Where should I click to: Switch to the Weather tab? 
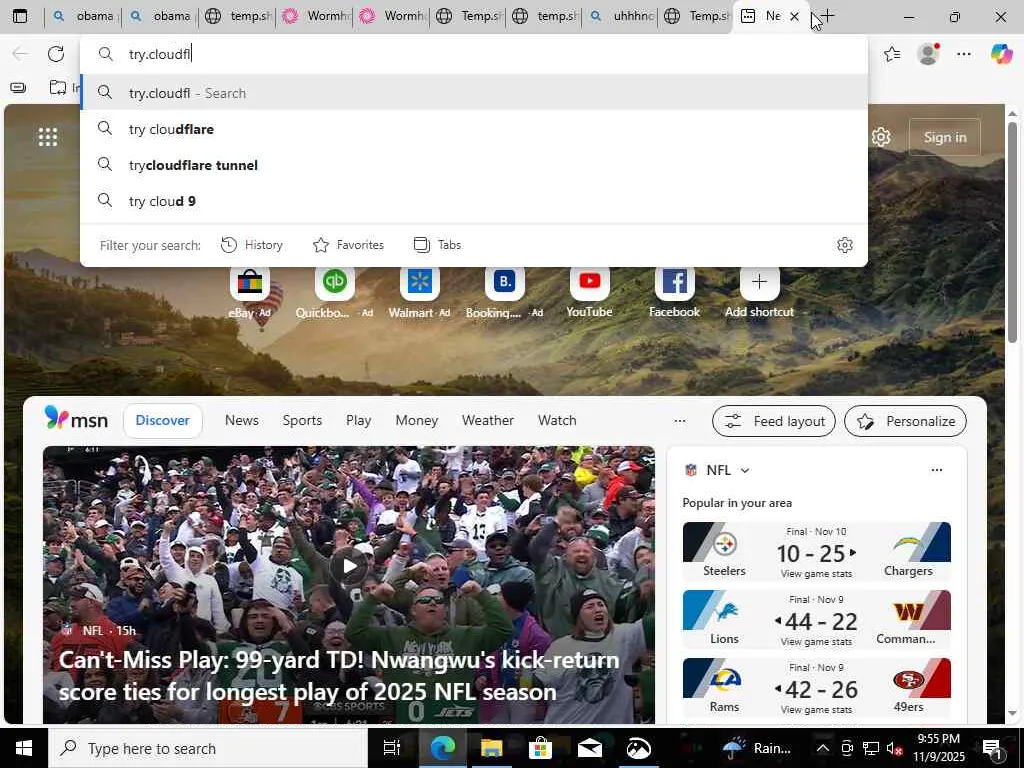488,421
